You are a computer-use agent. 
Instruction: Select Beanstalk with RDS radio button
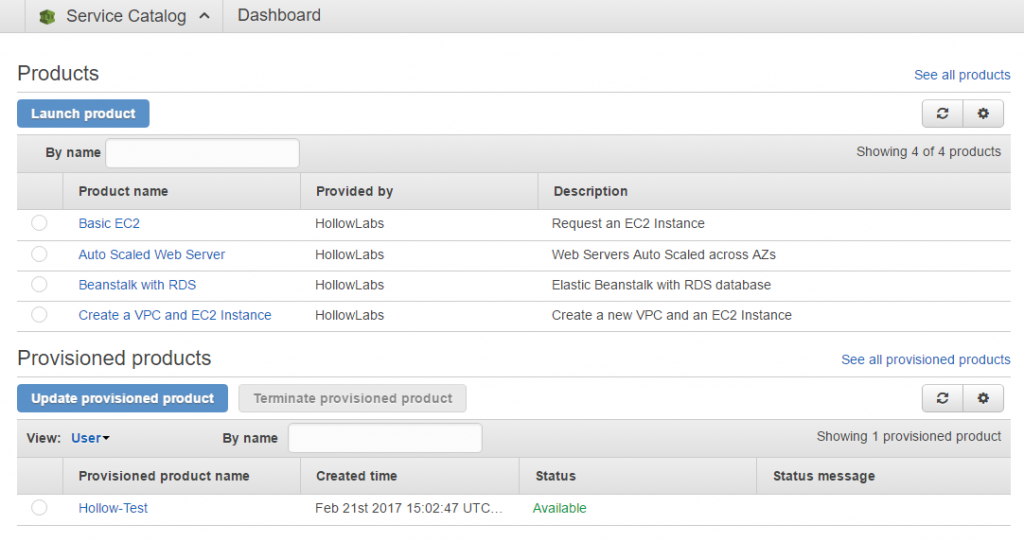pyautogui.click(x=39, y=284)
